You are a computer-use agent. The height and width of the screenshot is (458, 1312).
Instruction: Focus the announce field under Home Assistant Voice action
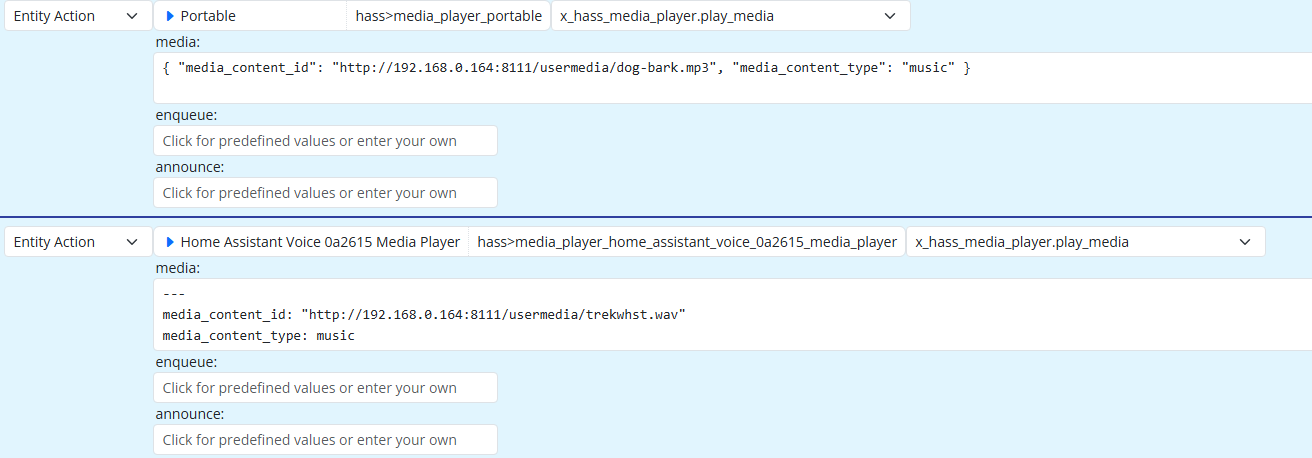point(325,440)
